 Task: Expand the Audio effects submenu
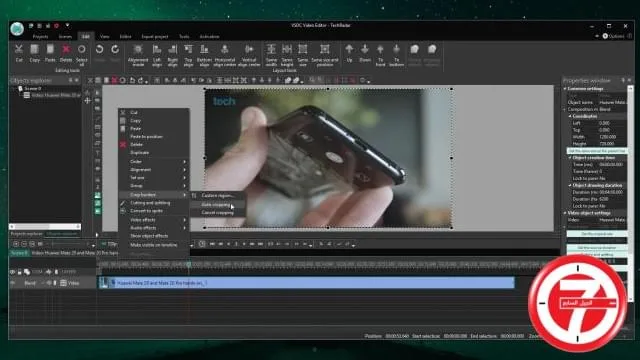pyautogui.click(x=154, y=228)
